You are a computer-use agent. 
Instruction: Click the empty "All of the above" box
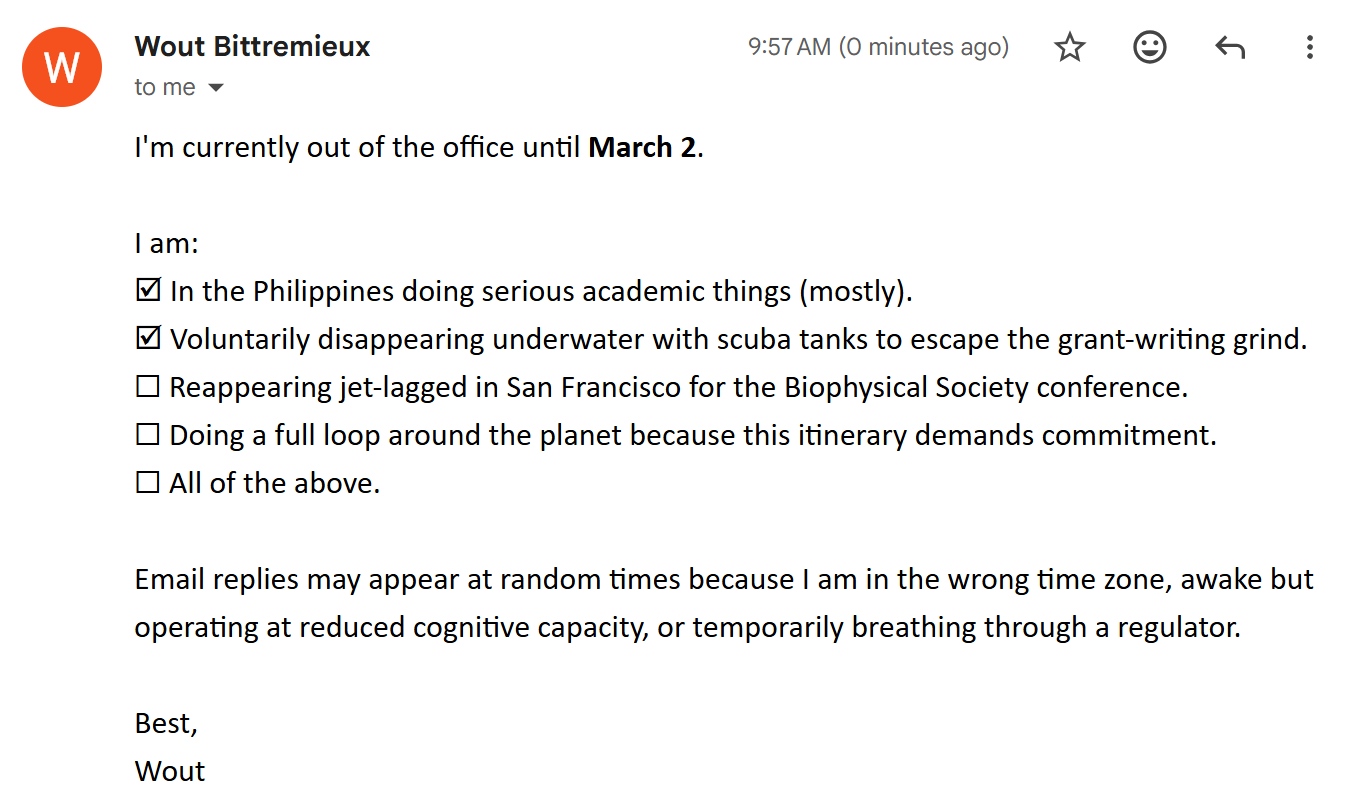pos(148,483)
